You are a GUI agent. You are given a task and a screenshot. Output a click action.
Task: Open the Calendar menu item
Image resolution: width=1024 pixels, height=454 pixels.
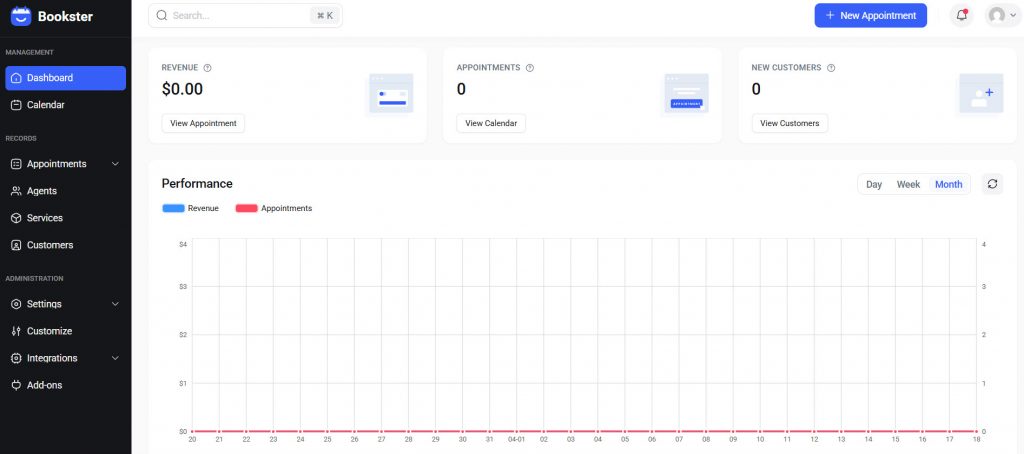[65, 105]
